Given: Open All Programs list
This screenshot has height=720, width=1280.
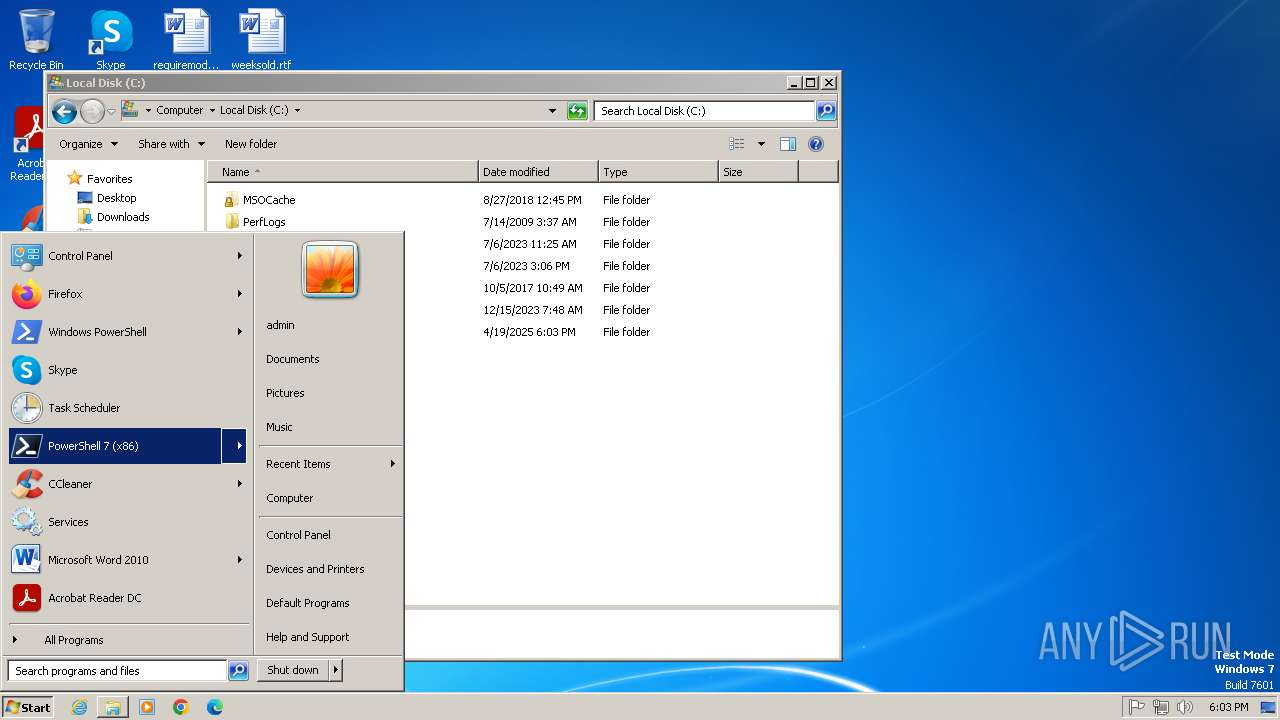Looking at the screenshot, I should click(x=74, y=640).
